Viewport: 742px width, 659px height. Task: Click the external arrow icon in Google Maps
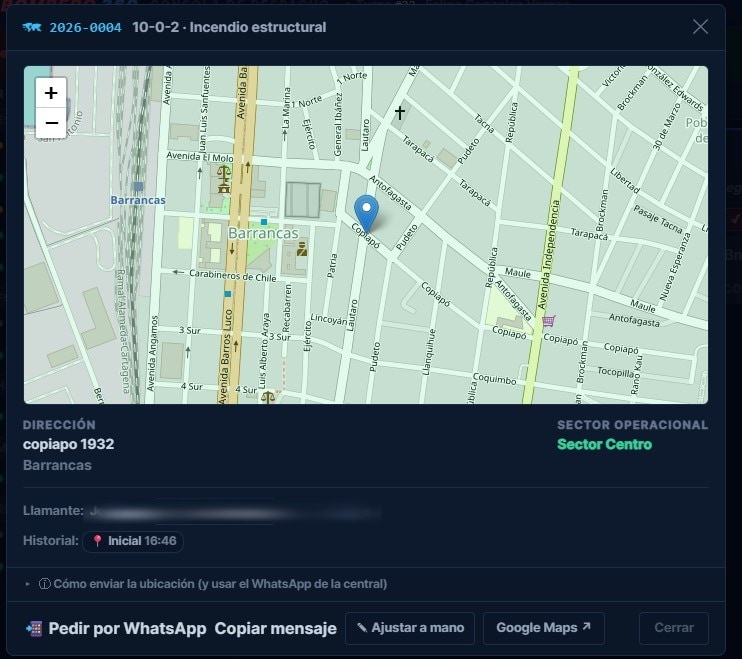click(586, 626)
